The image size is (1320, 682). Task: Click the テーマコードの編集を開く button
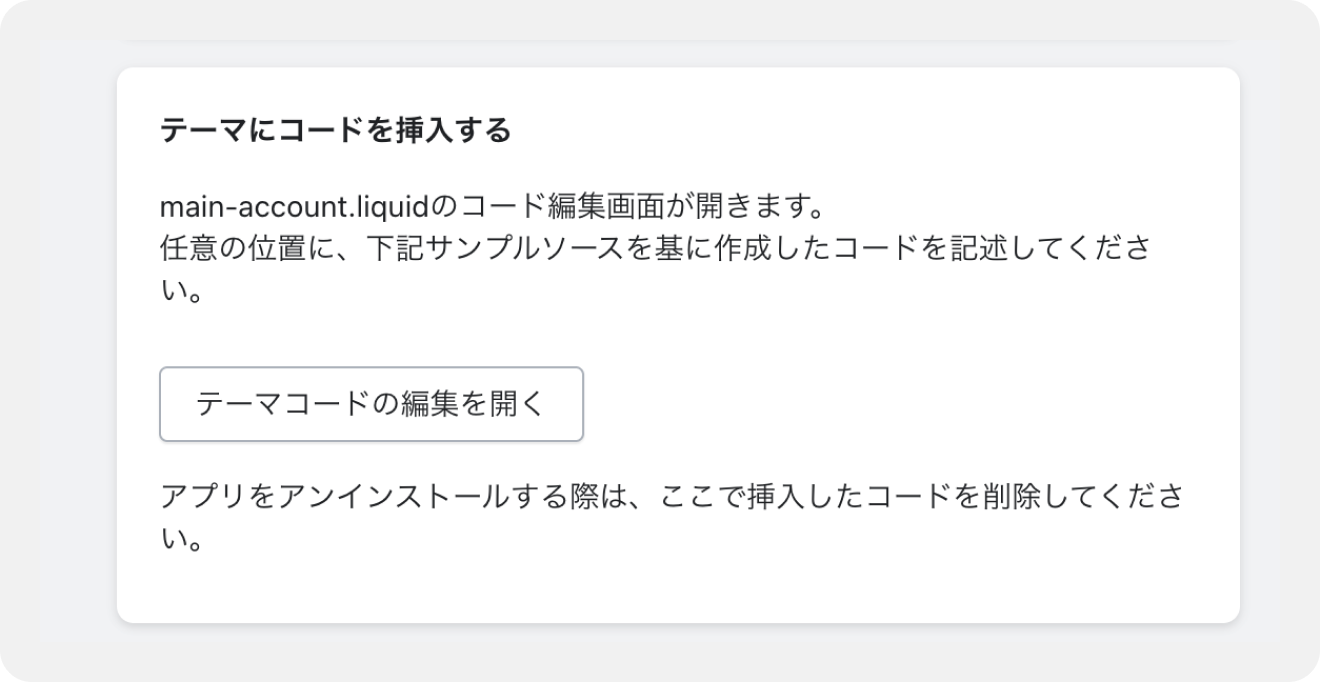(371, 404)
